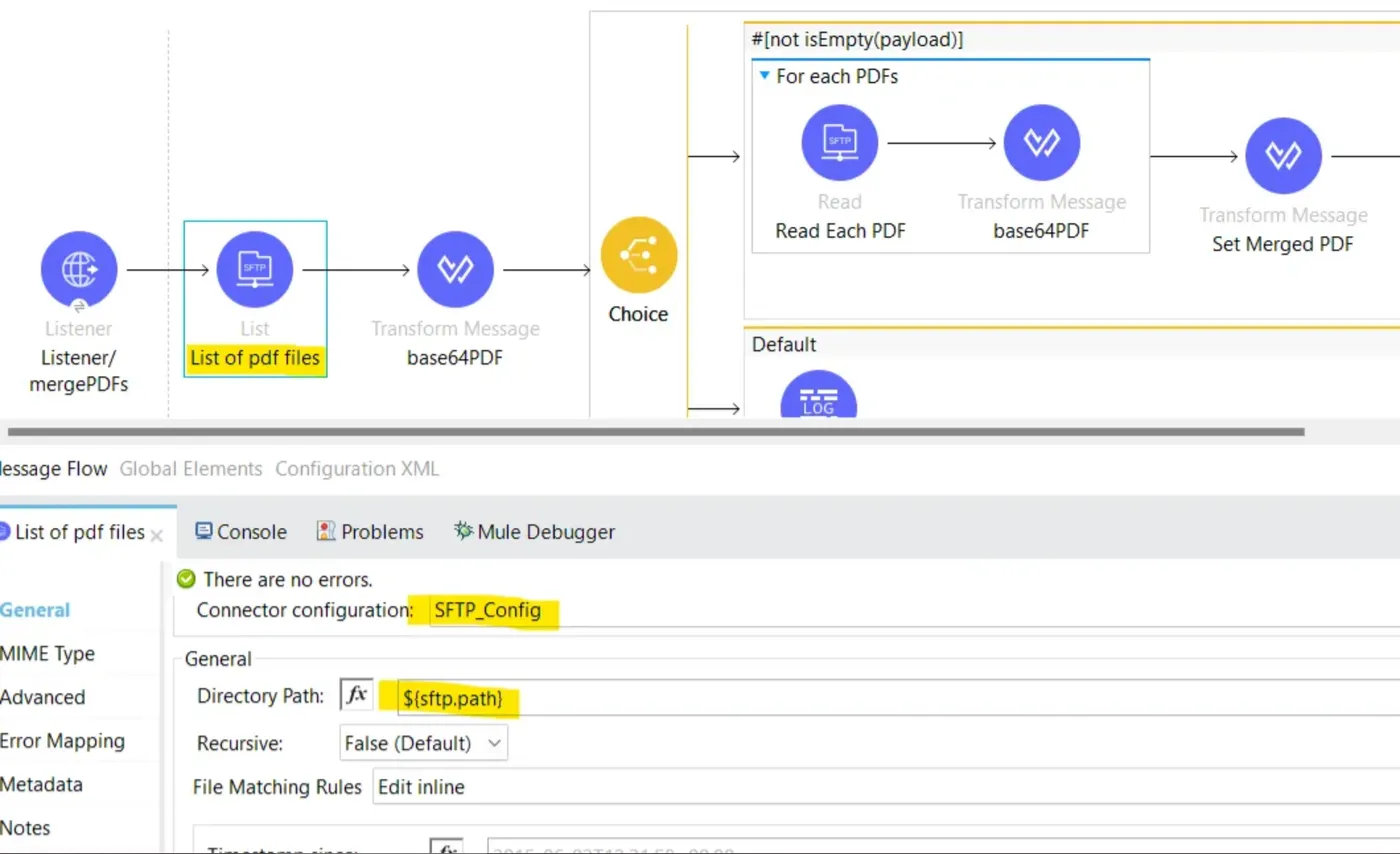The width and height of the screenshot is (1400, 854).
Task: Click the fx button beside Directory Path
Action: click(x=357, y=695)
